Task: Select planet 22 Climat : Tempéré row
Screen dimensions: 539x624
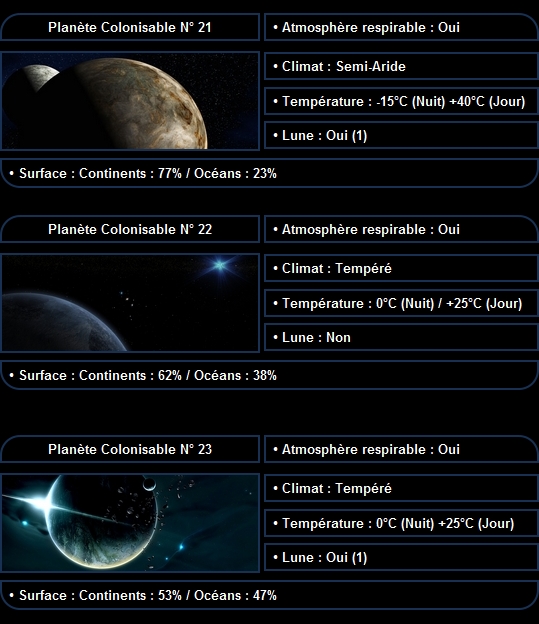Action: point(401,268)
